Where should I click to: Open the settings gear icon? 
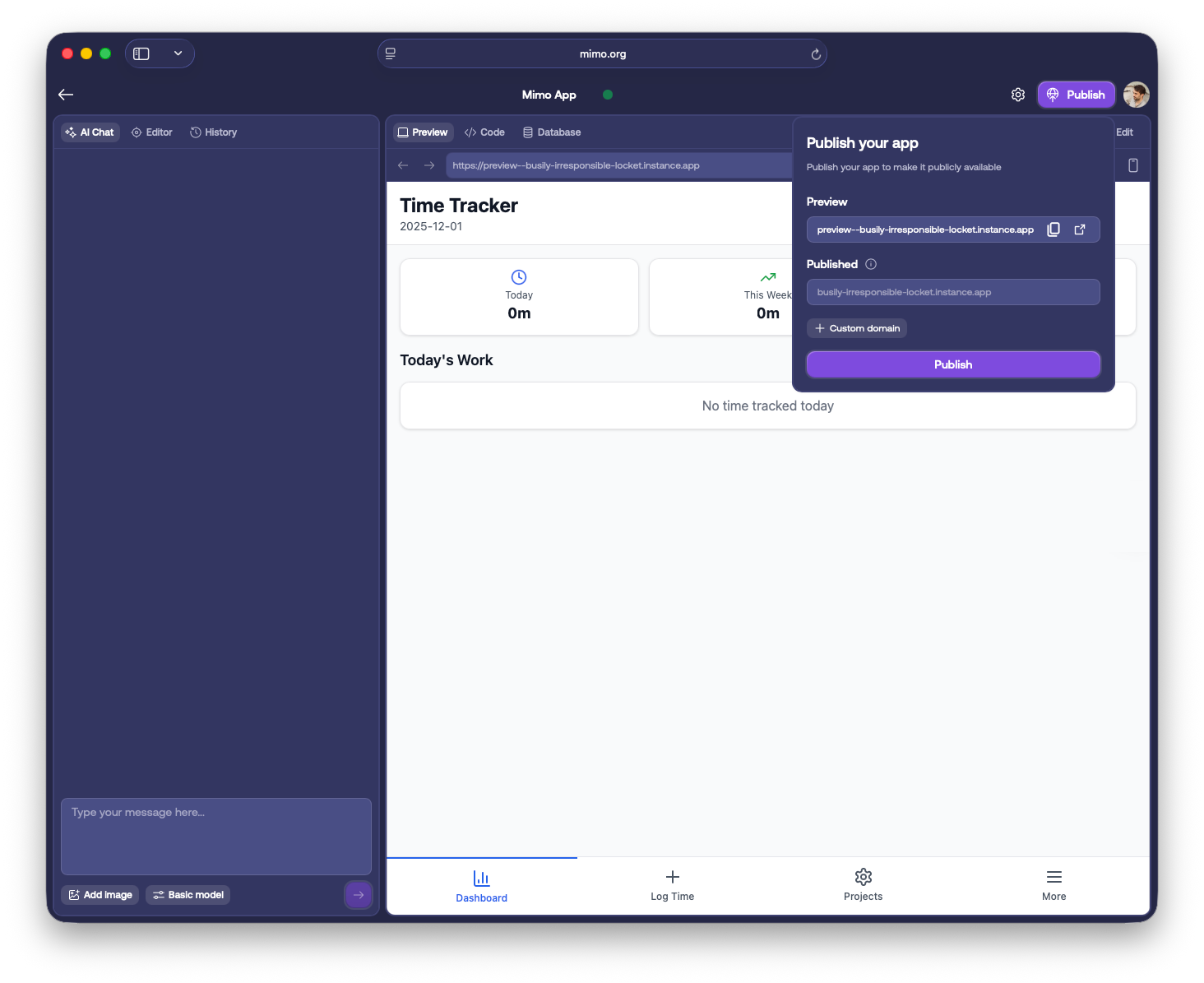coord(1017,95)
